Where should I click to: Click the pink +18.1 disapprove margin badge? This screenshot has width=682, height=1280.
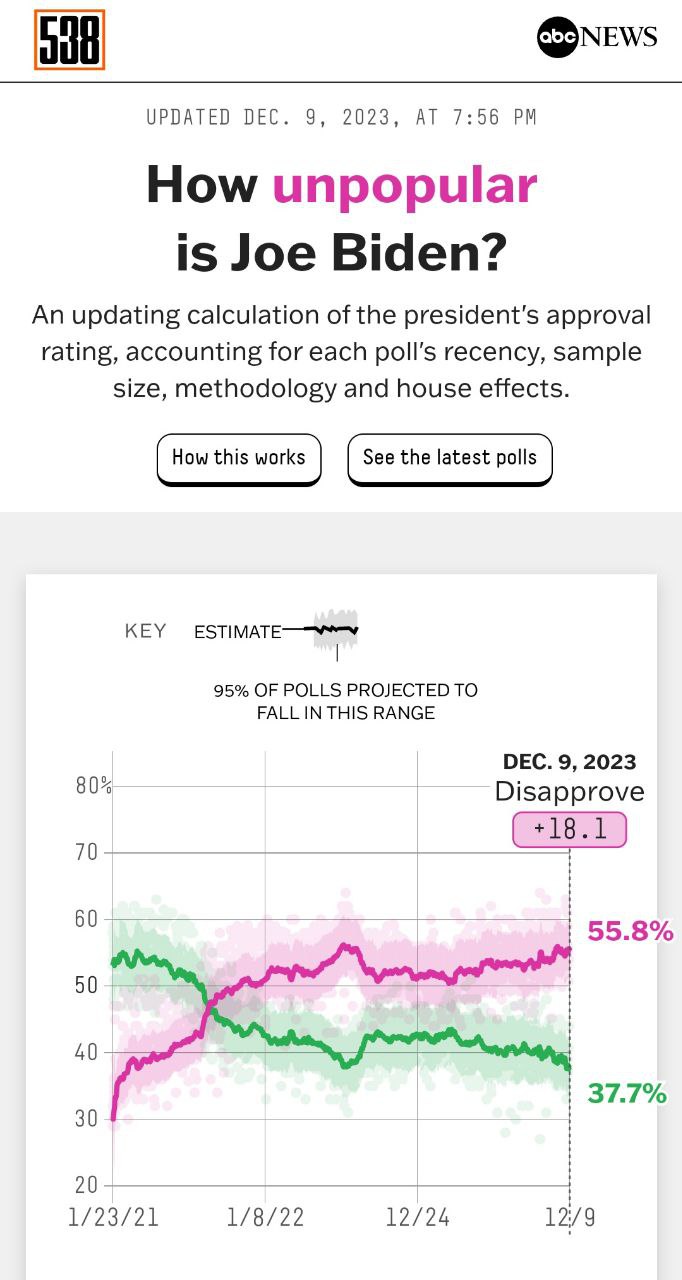[x=569, y=830]
